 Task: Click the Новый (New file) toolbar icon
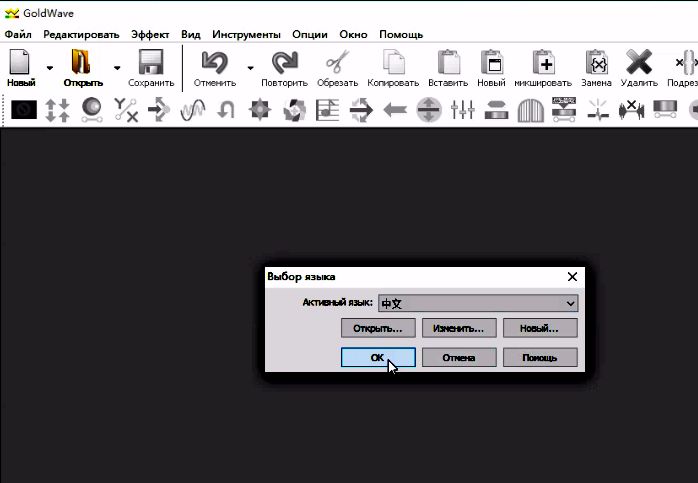[x=20, y=62]
